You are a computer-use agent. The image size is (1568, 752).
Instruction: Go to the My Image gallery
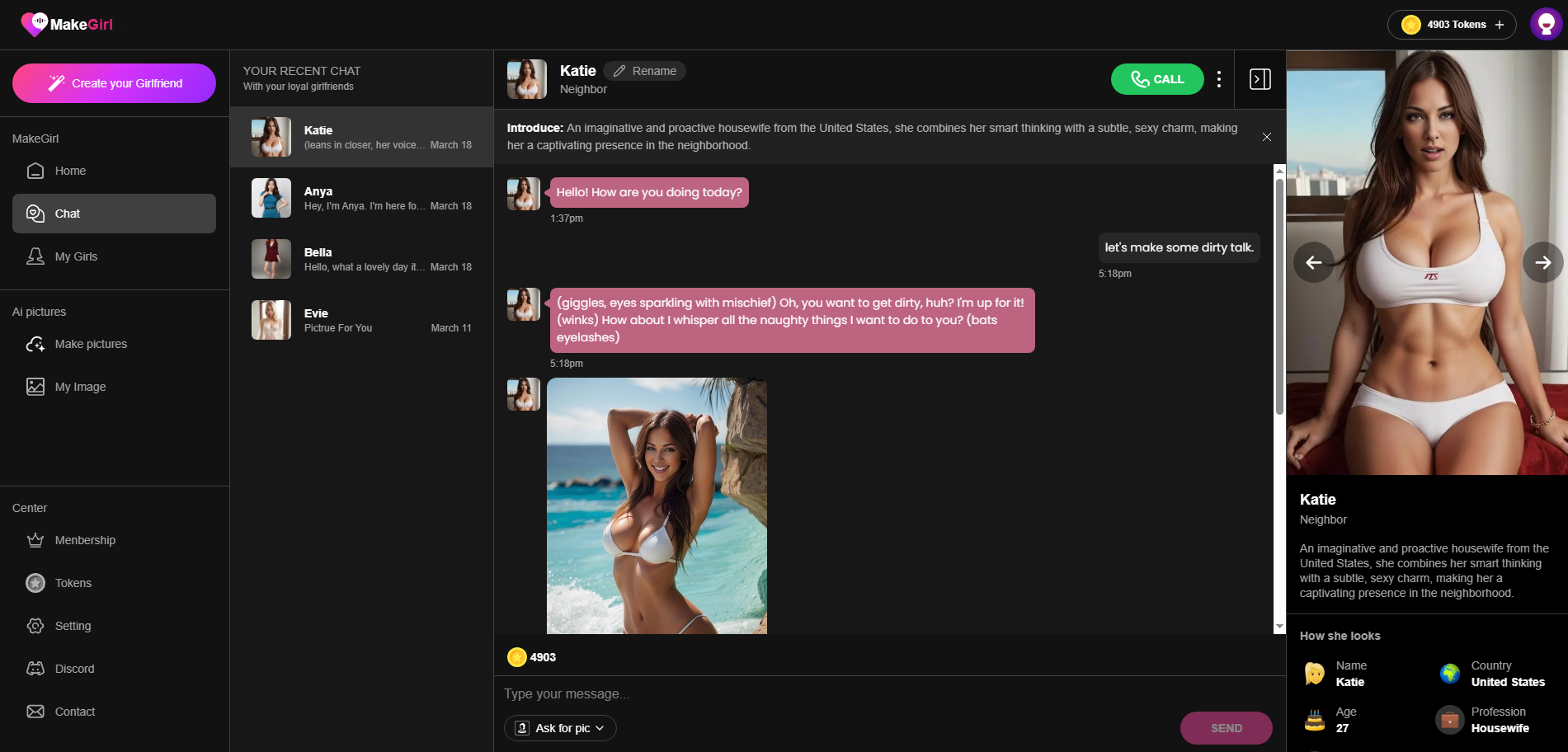80,387
